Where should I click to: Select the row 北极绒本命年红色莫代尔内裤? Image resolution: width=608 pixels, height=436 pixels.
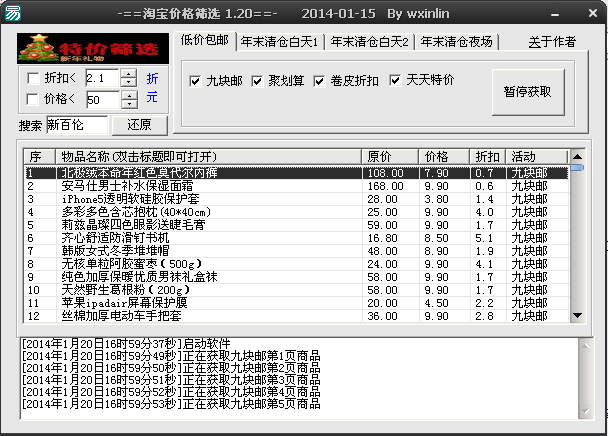(297, 173)
